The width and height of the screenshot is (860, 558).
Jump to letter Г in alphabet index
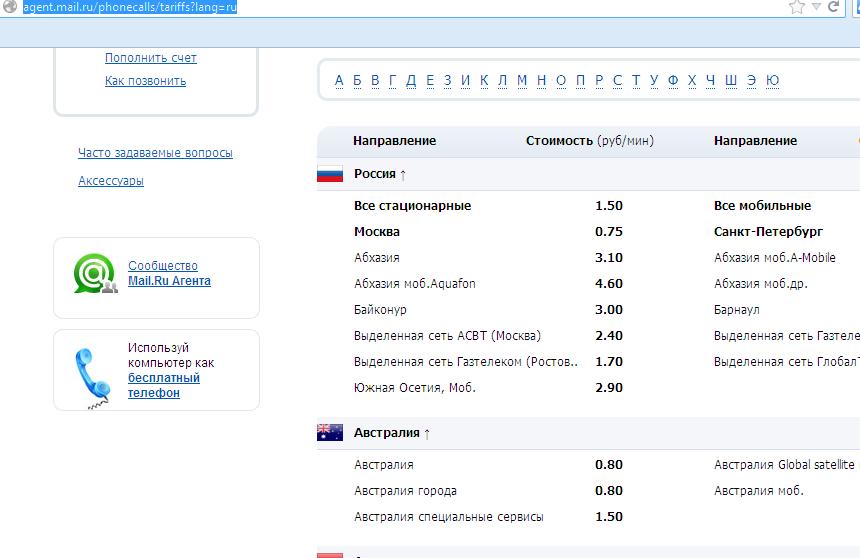click(393, 80)
